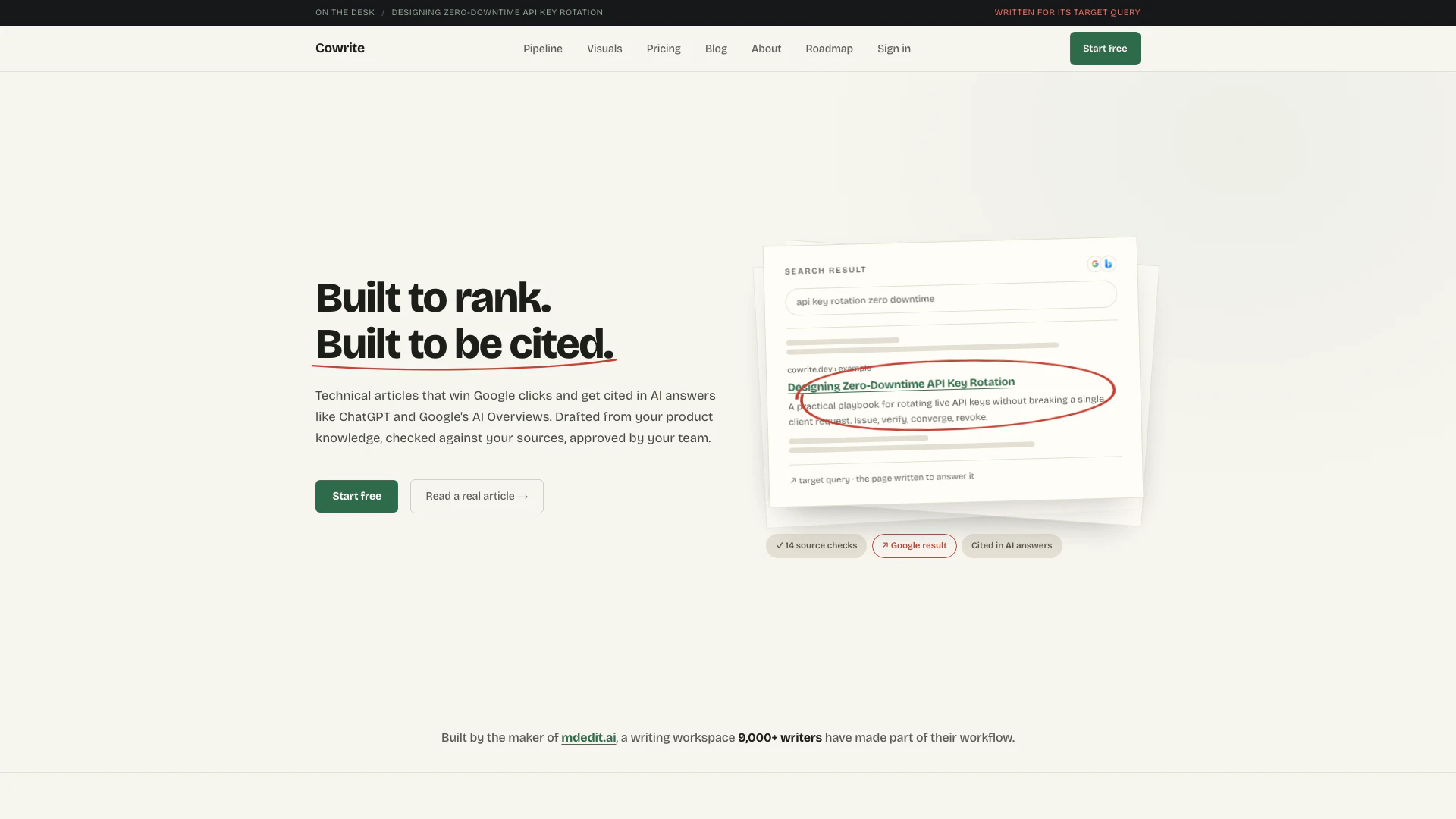Click Start free in the header
The height and width of the screenshot is (819, 1456).
1105,49
